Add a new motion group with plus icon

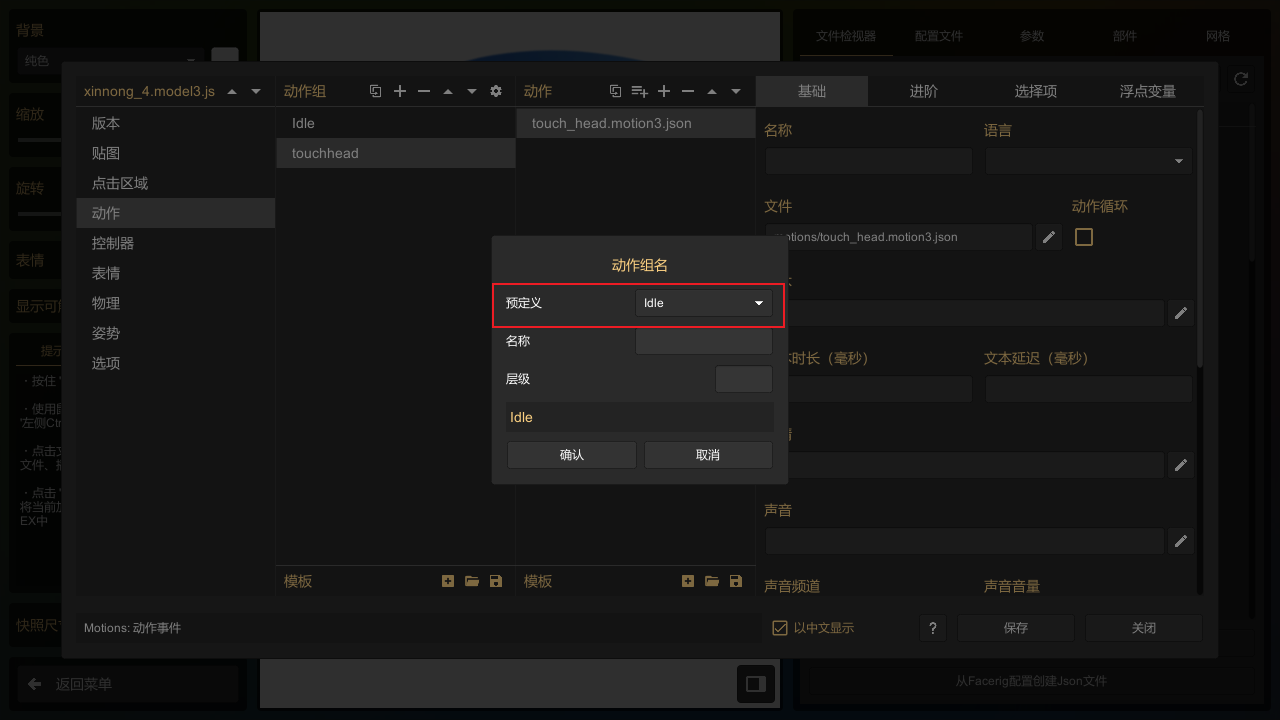[x=400, y=91]
